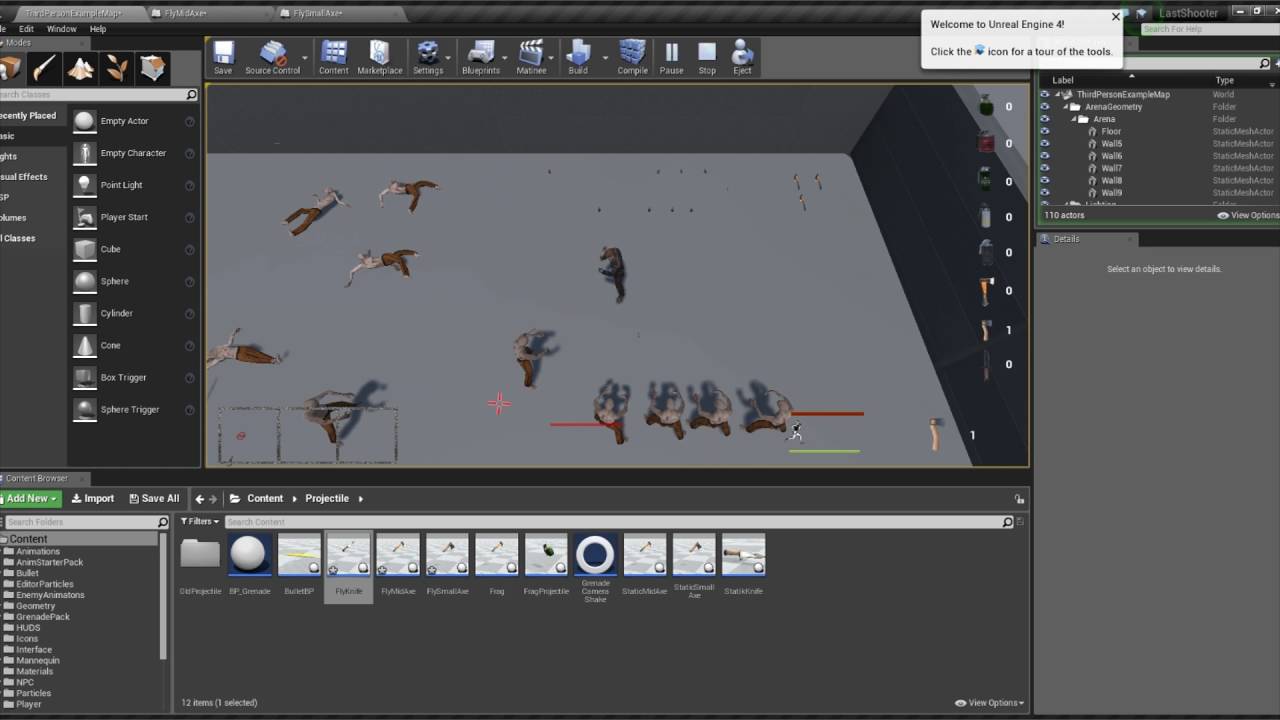Pause the running simulation
This screenshot has height=720, width=1280.
point(672,58)
